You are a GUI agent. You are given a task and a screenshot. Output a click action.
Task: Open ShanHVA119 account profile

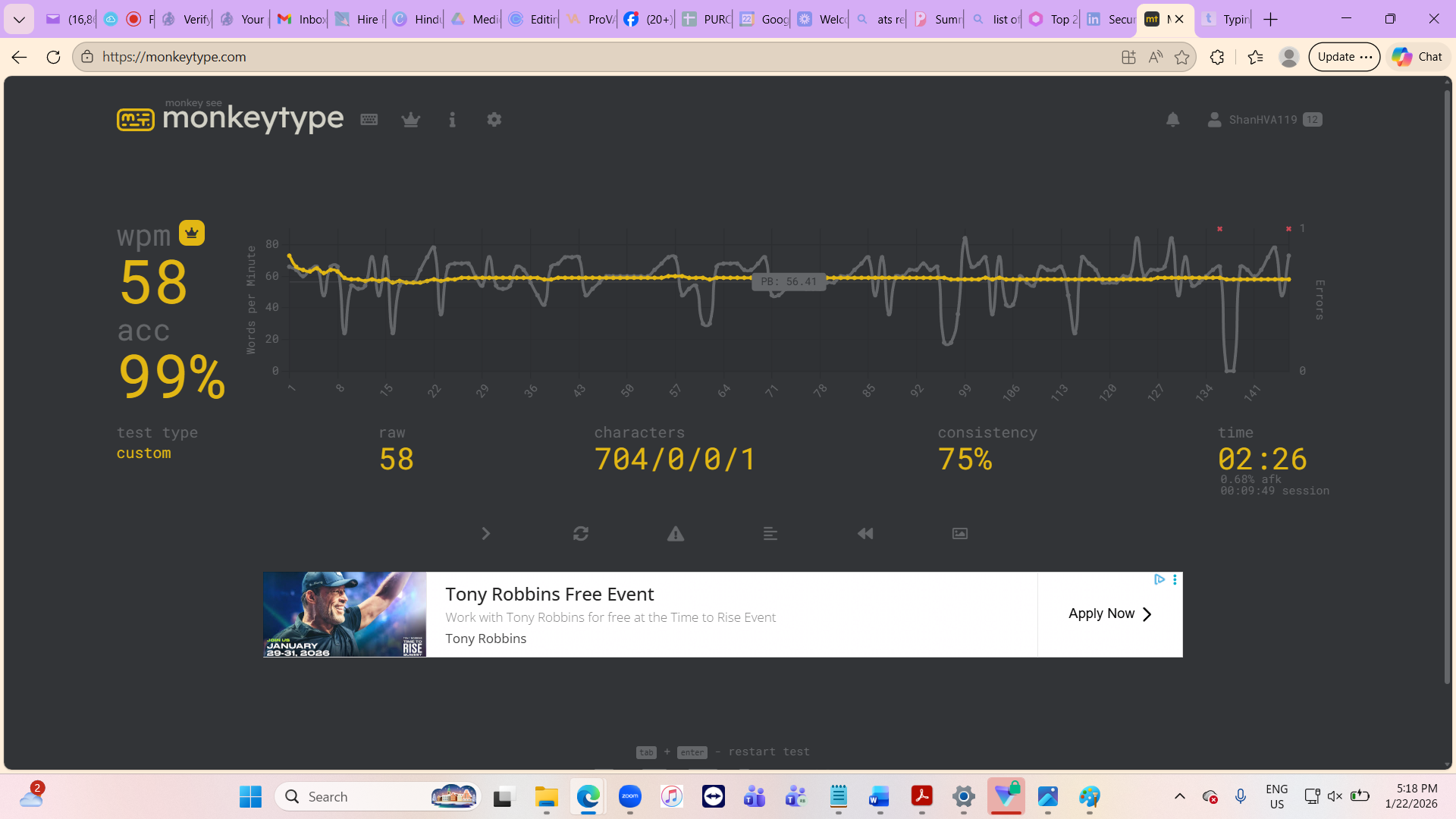[x=1263, y=120]
